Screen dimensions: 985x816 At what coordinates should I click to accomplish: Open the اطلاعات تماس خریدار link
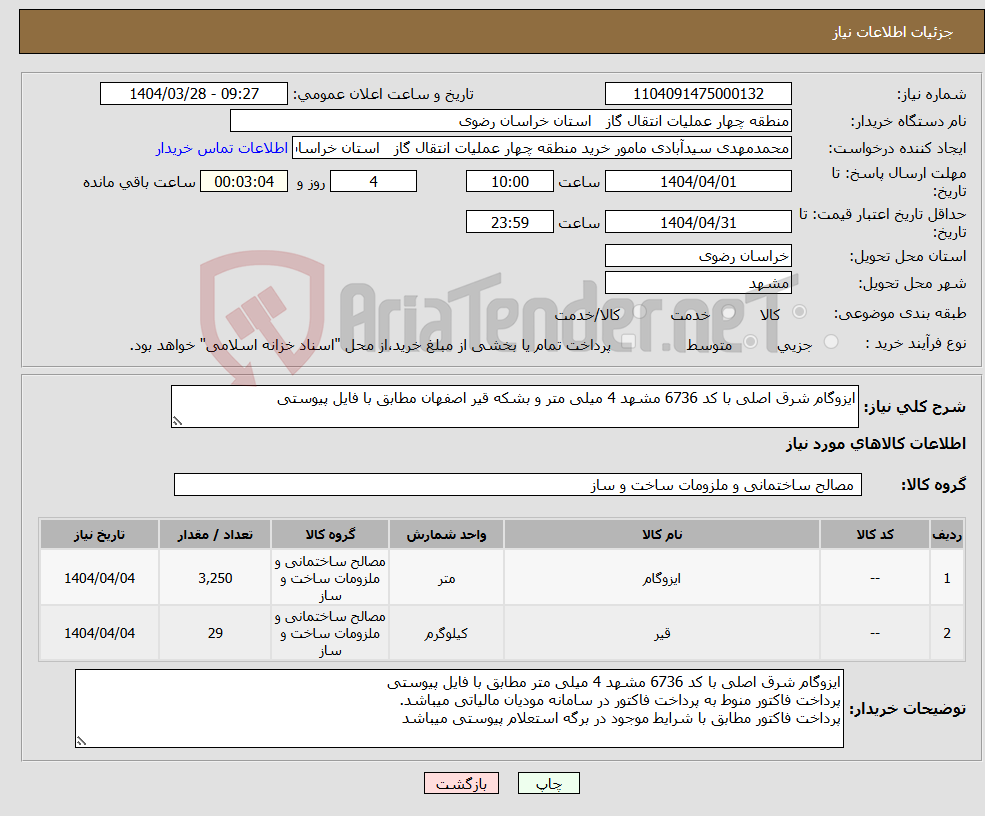coord(222,148)
